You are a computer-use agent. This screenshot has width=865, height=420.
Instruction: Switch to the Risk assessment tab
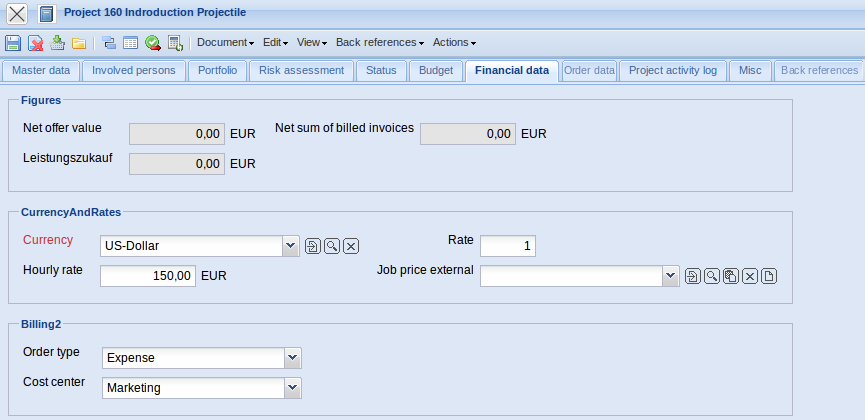[x=301, y=70]
